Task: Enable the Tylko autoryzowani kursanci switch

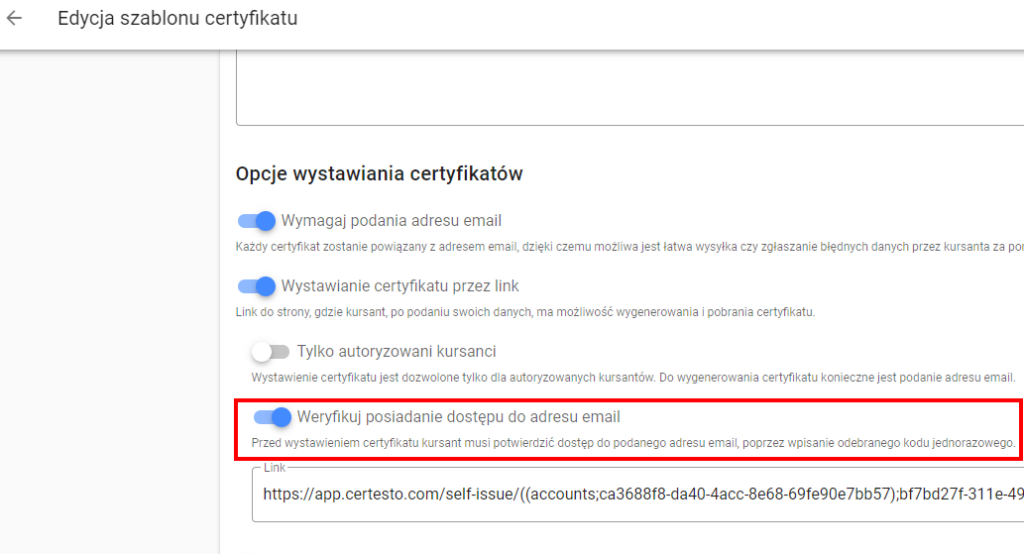Action: click(271, 352)
